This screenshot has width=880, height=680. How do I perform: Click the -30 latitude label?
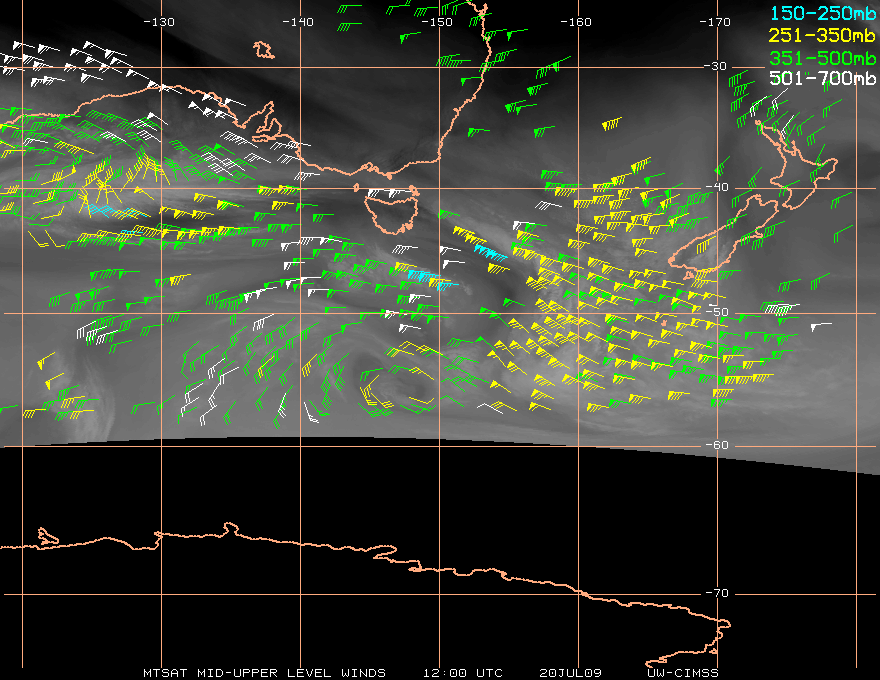tap(715, 66)
